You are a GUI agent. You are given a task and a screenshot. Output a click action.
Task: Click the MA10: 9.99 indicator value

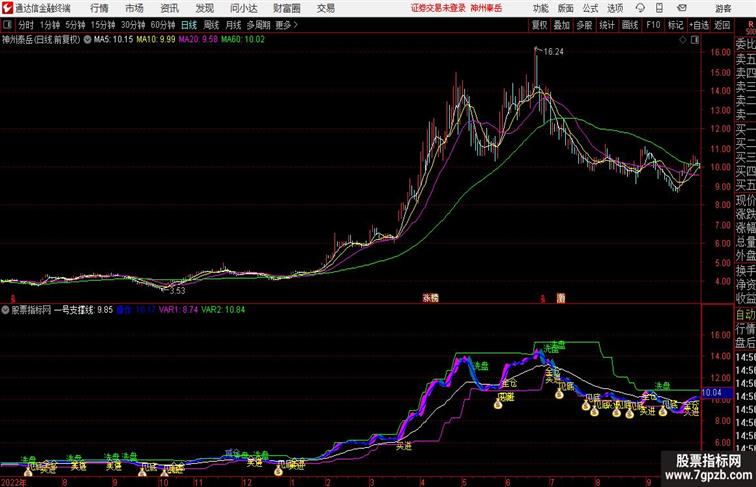click(156, 40)
